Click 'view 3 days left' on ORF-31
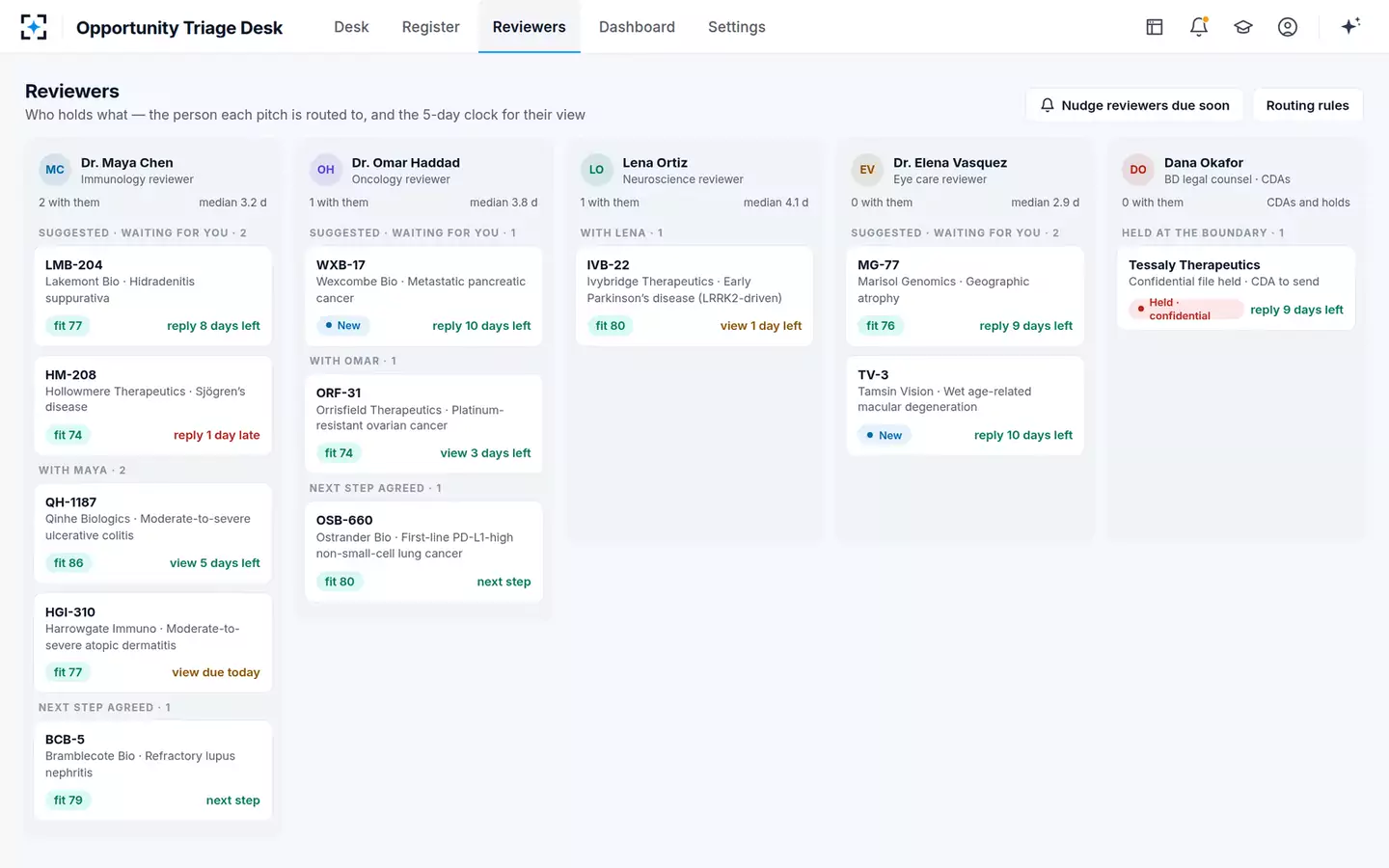Image resolution: width=1389 pixels, height=868 pixels. [x=485, y=453]
